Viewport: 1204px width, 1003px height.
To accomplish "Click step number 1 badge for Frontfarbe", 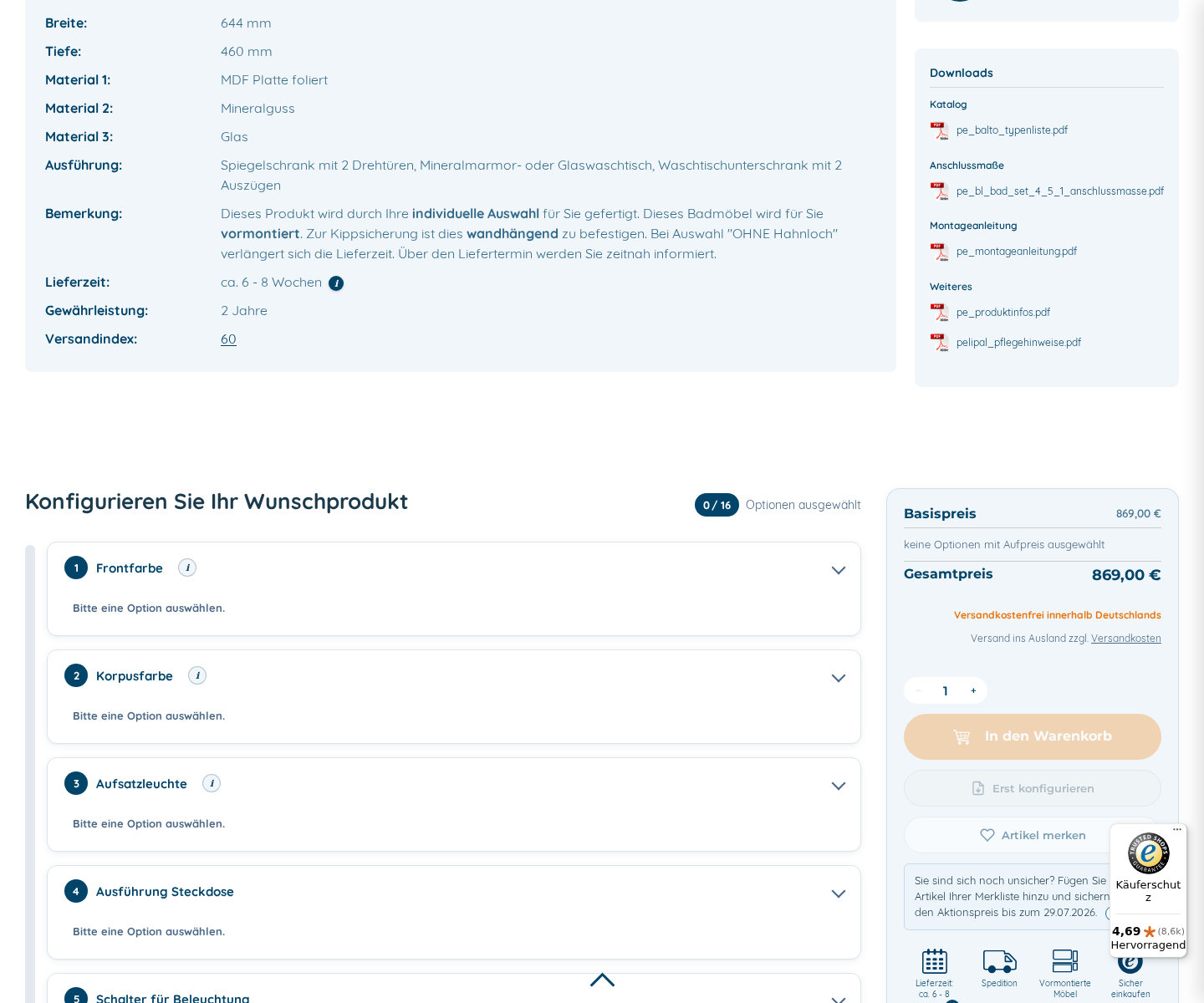I will [x=76, y=568].
